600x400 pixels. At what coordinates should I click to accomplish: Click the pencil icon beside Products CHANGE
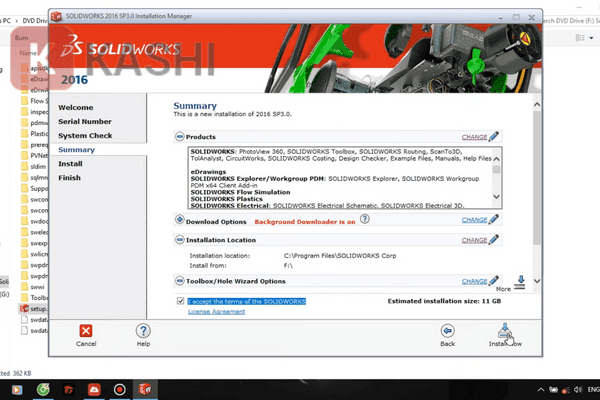[494, 136]
